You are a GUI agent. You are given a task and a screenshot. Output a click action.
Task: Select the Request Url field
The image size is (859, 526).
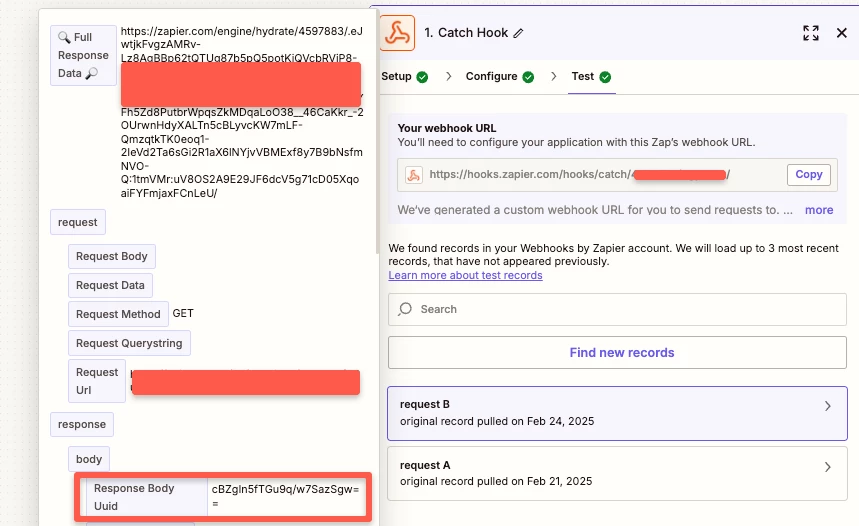pos(97,381)
